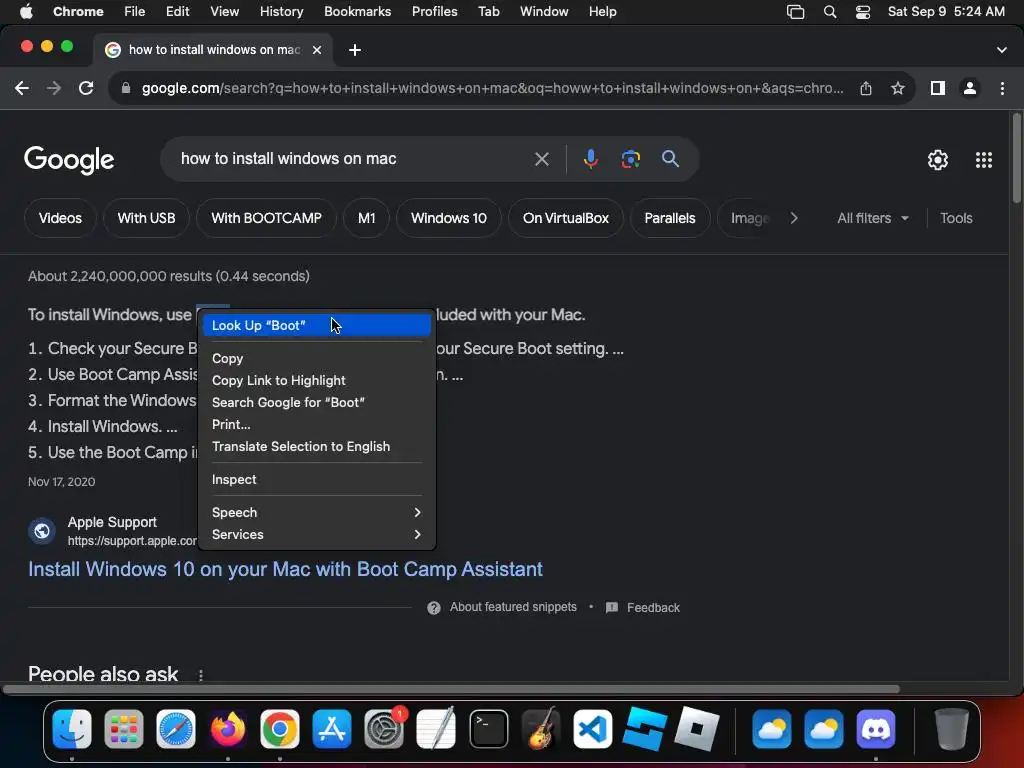Open About featured snippets link

(x=513, y=607)
